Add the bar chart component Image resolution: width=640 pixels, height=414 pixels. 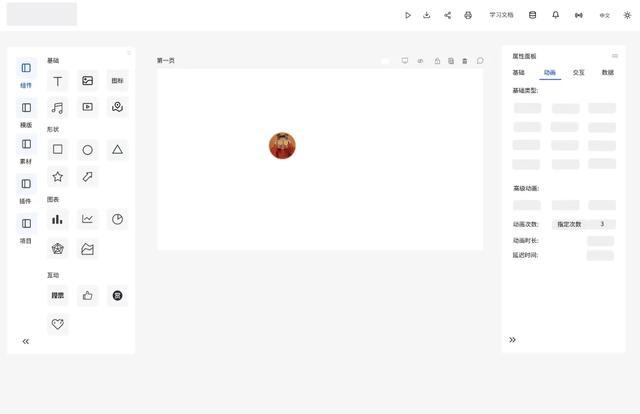[x=58, y=219]
